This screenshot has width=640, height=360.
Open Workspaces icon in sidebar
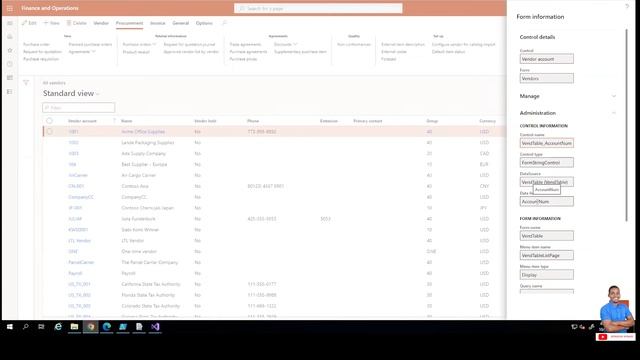[x=10, y=78]
